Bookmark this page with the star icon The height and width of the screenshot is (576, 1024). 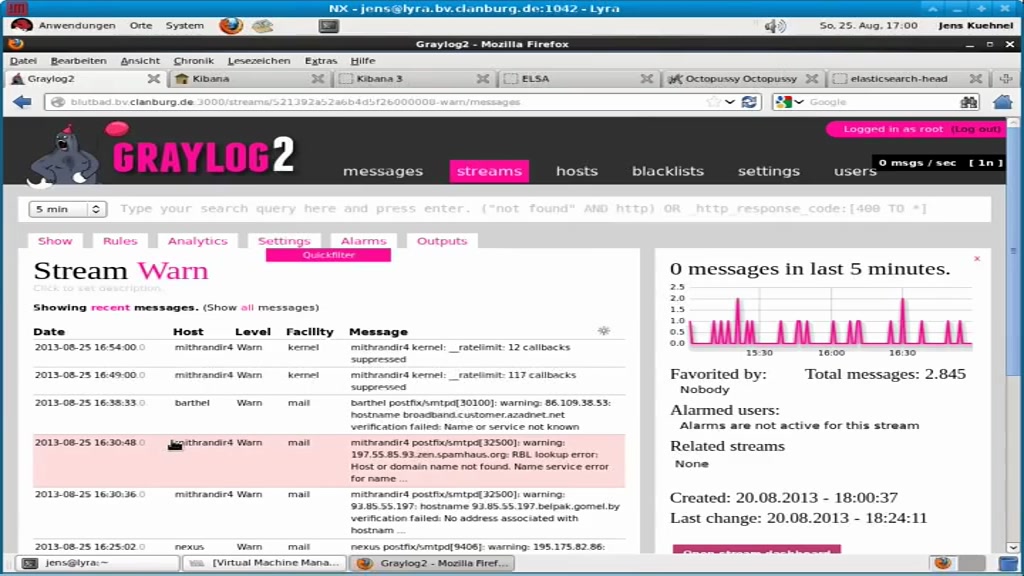tap(713, 102)
